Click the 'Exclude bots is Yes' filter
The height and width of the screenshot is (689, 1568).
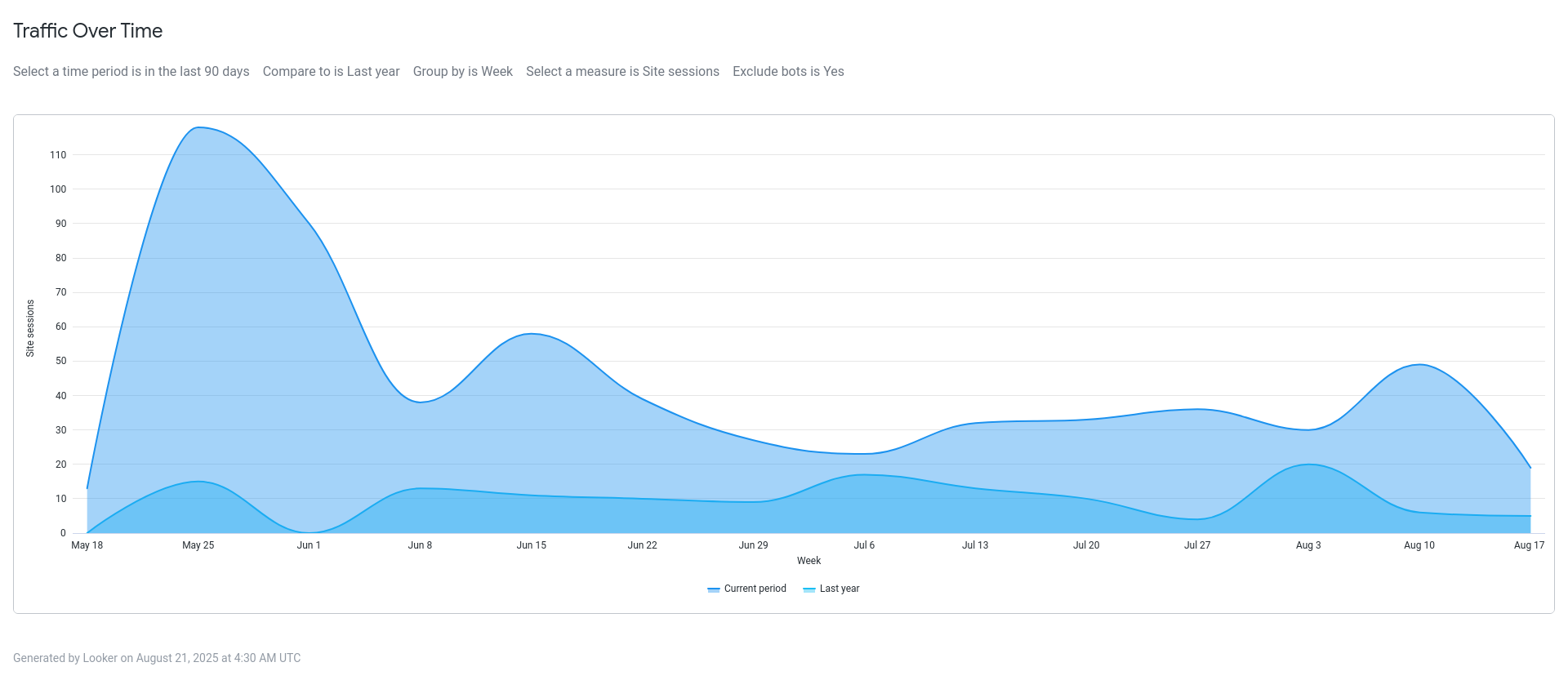pyautogui.click(x=788, y=72)
